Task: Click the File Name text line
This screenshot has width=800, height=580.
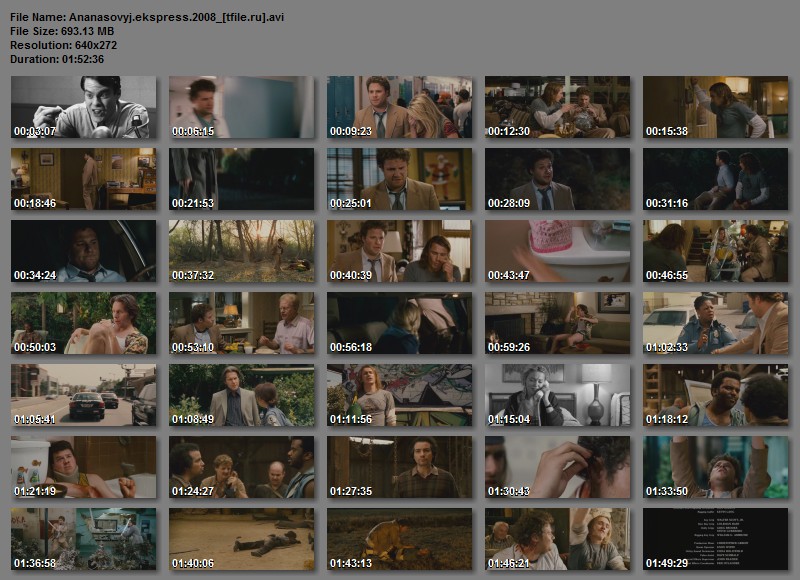Action: (147, 17)
